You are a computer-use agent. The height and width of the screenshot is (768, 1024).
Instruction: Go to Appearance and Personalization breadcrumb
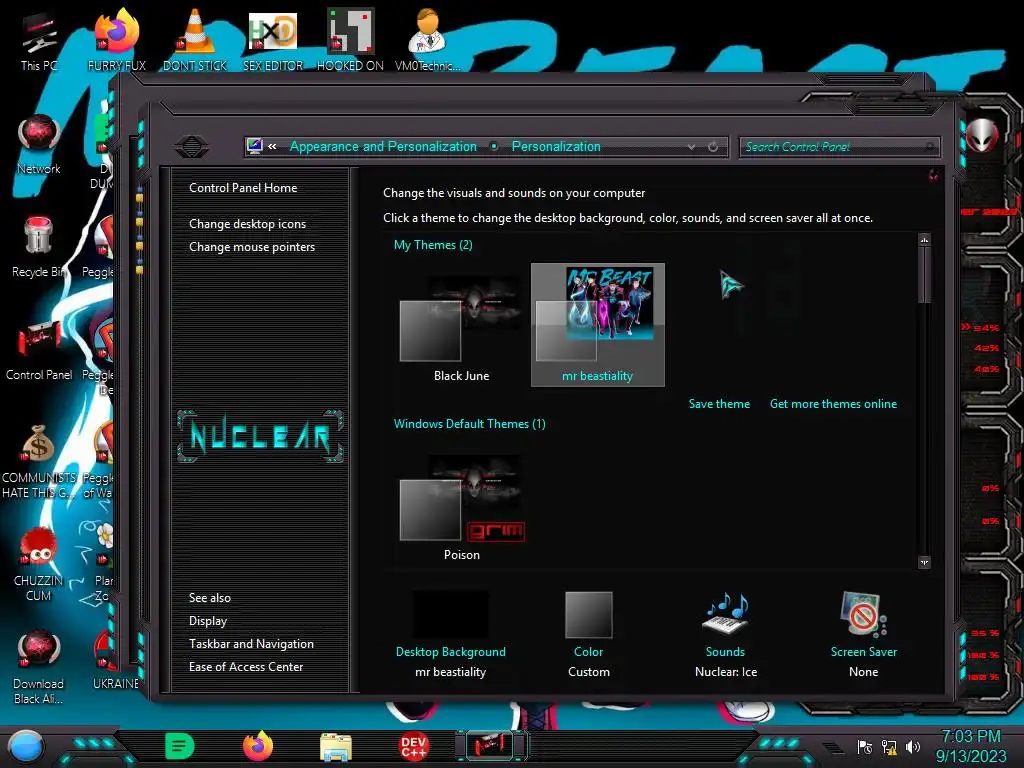tap(383, 146)
